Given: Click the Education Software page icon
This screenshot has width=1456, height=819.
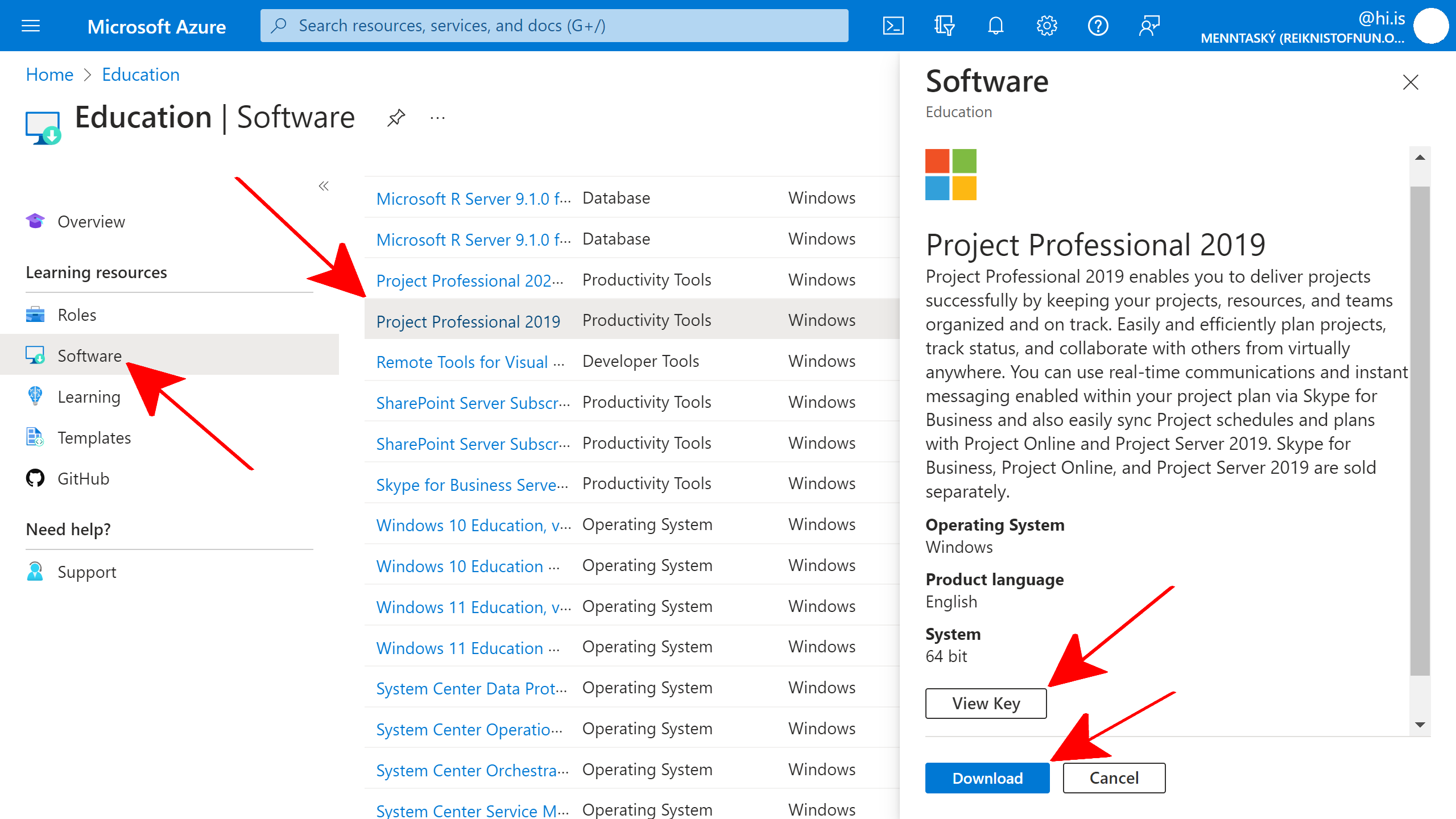Looking at the screenshot, I should [43, 127].
